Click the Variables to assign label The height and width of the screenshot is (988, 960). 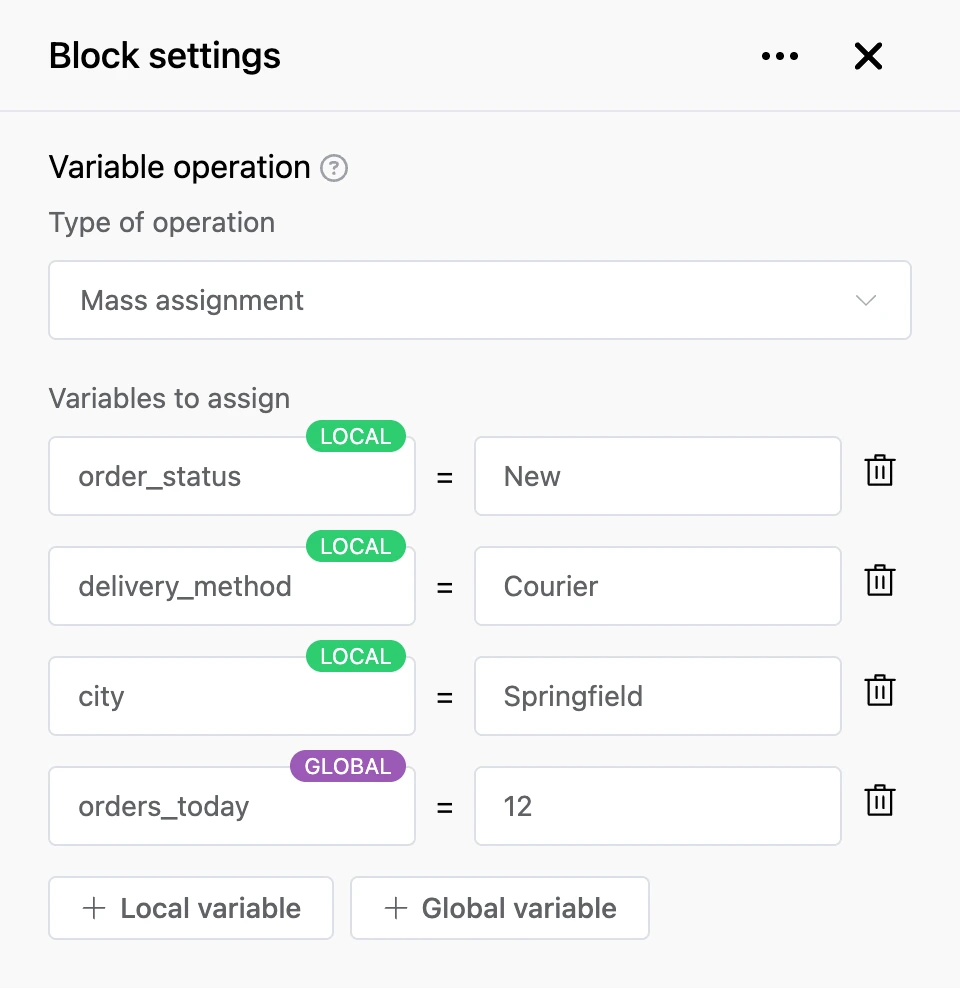(169, 398)
